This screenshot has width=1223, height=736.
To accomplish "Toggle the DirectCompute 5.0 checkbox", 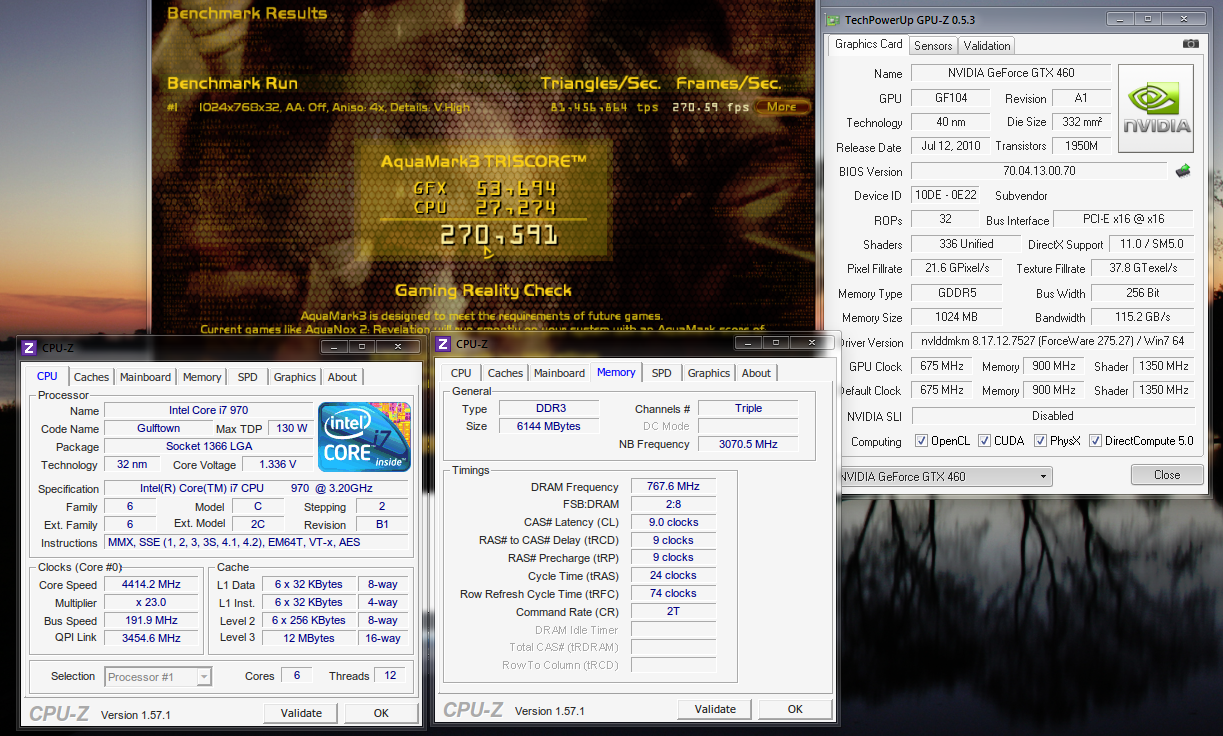I will click(1096, 441).
